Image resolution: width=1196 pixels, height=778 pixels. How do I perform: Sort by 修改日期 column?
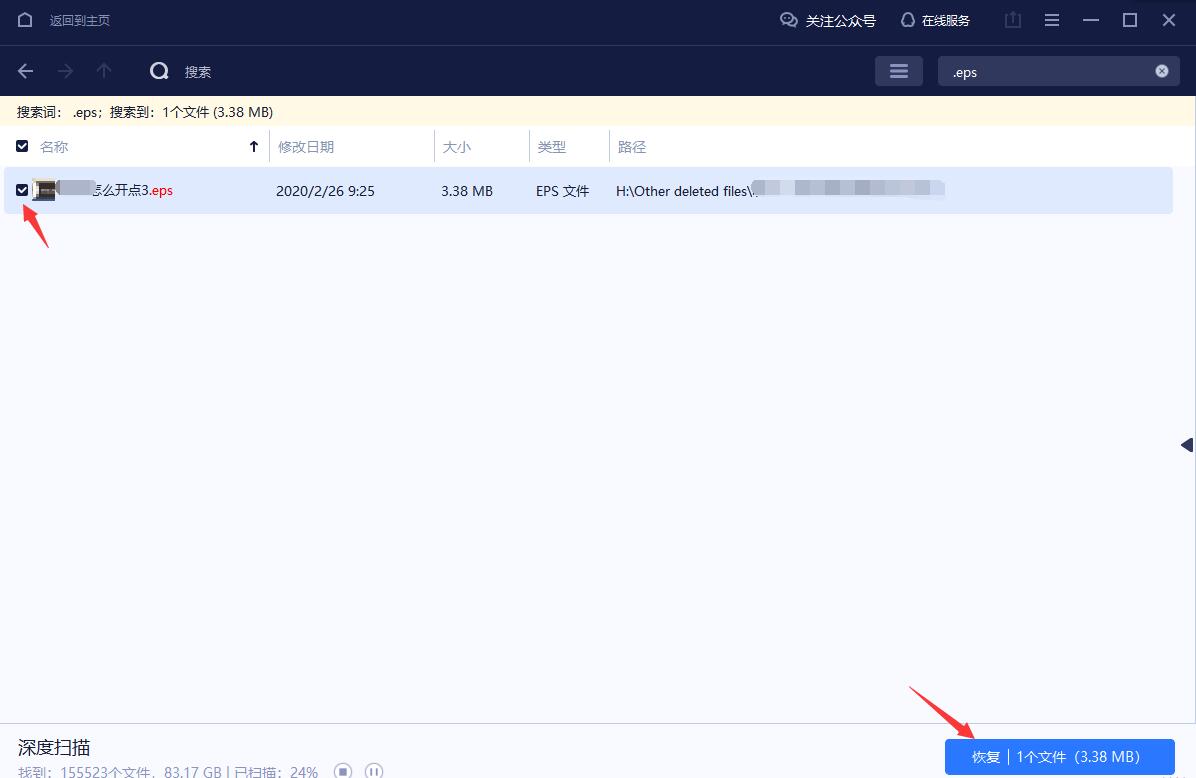(x=306, y=146)
